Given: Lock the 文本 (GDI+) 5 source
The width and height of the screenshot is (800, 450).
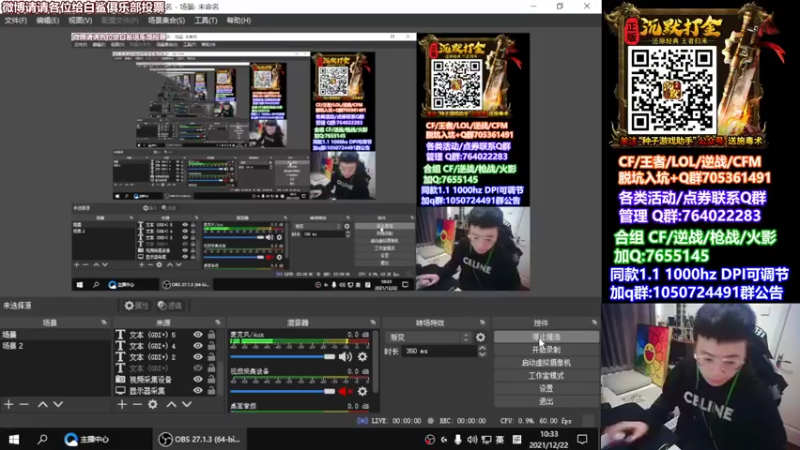Looking at the screenshot, I should coord(211,335).
